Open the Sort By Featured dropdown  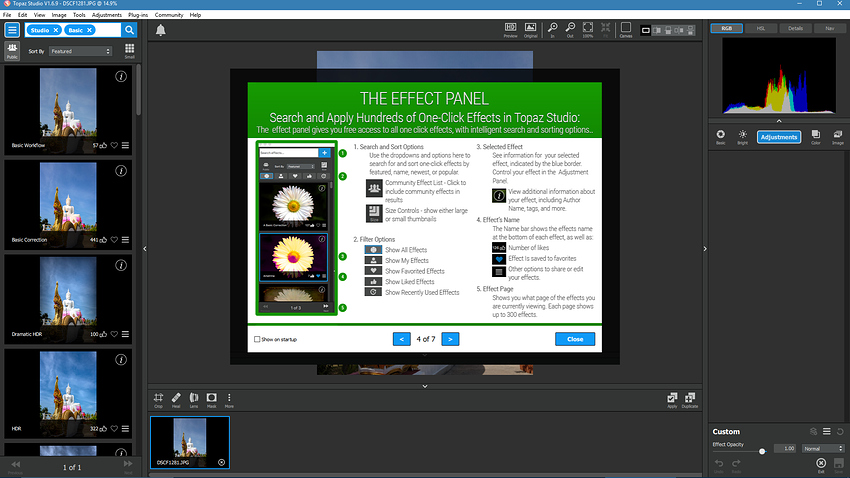[80, 51]
